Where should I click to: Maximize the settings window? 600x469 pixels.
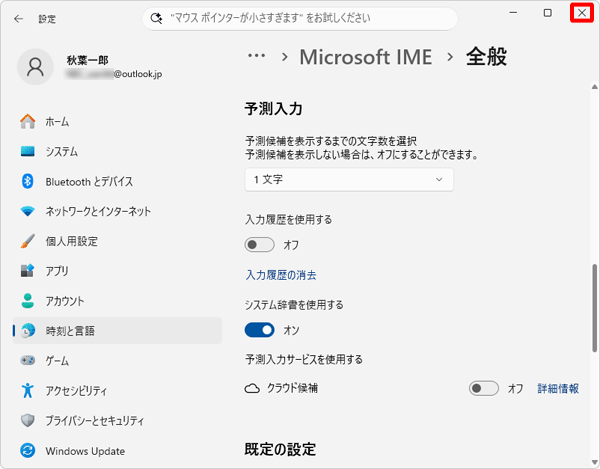tap(548, 13)
